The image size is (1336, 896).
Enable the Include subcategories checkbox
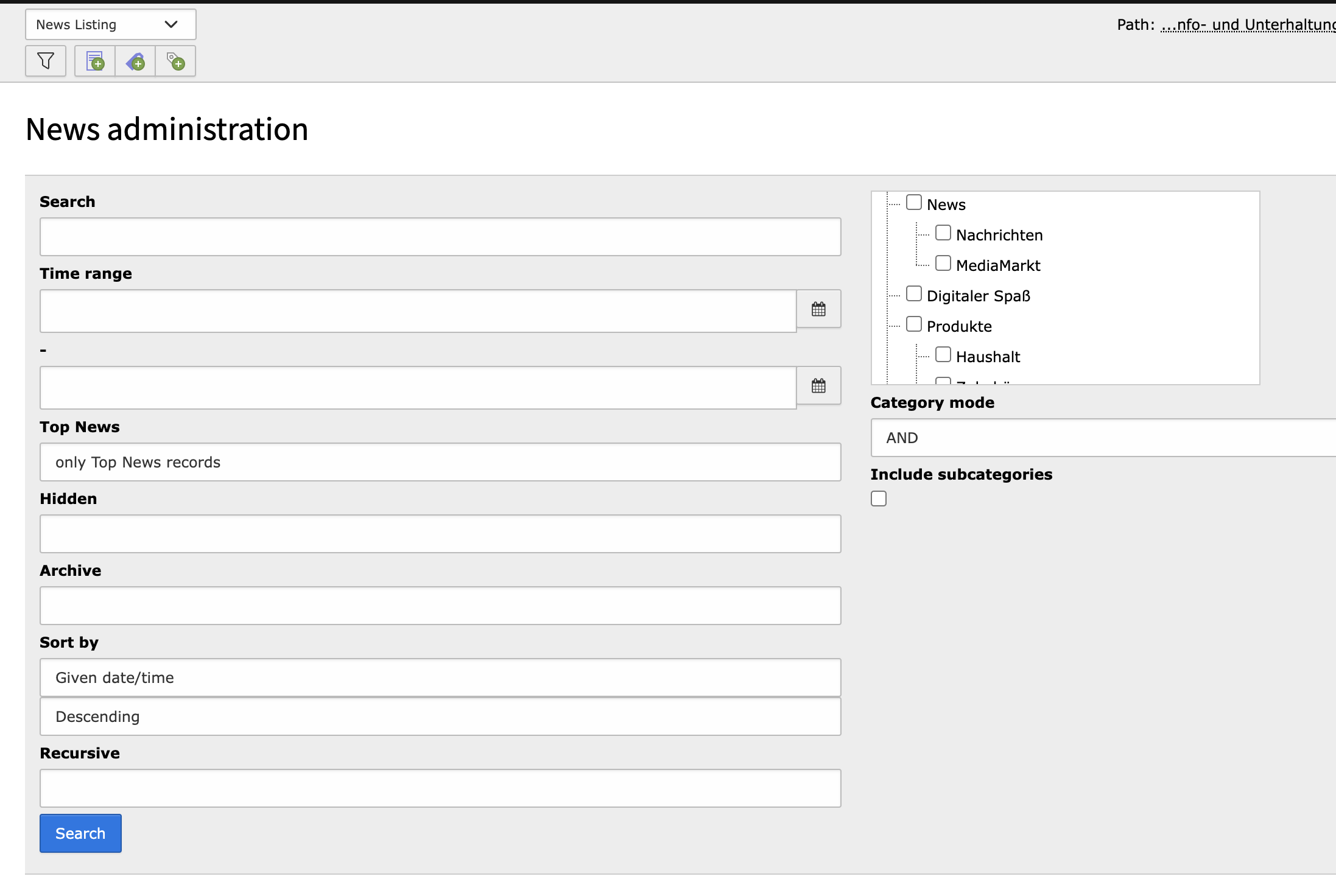879,498
